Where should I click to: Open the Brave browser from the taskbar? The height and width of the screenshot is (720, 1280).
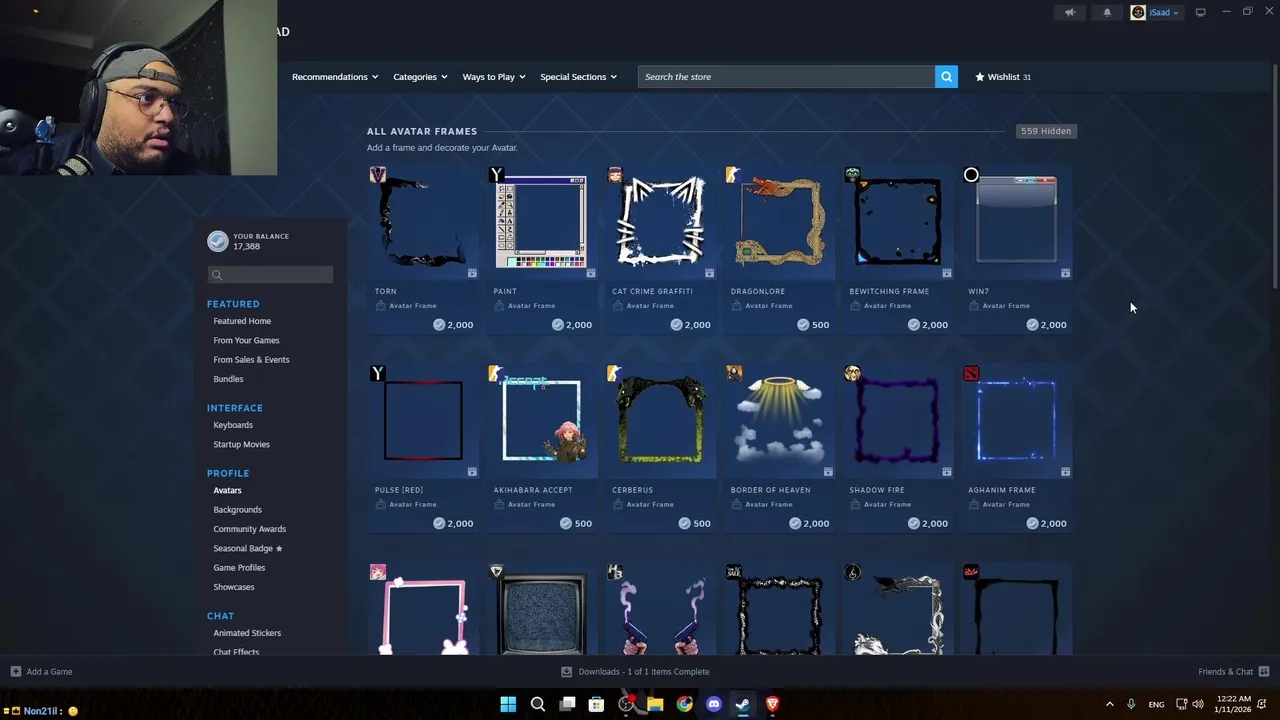[x=772, y=704]
